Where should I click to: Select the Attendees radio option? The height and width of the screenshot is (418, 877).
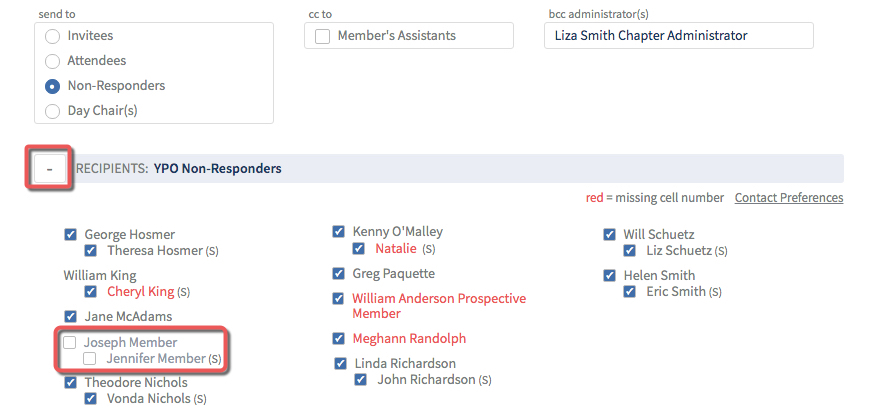[x=52, y=61]
